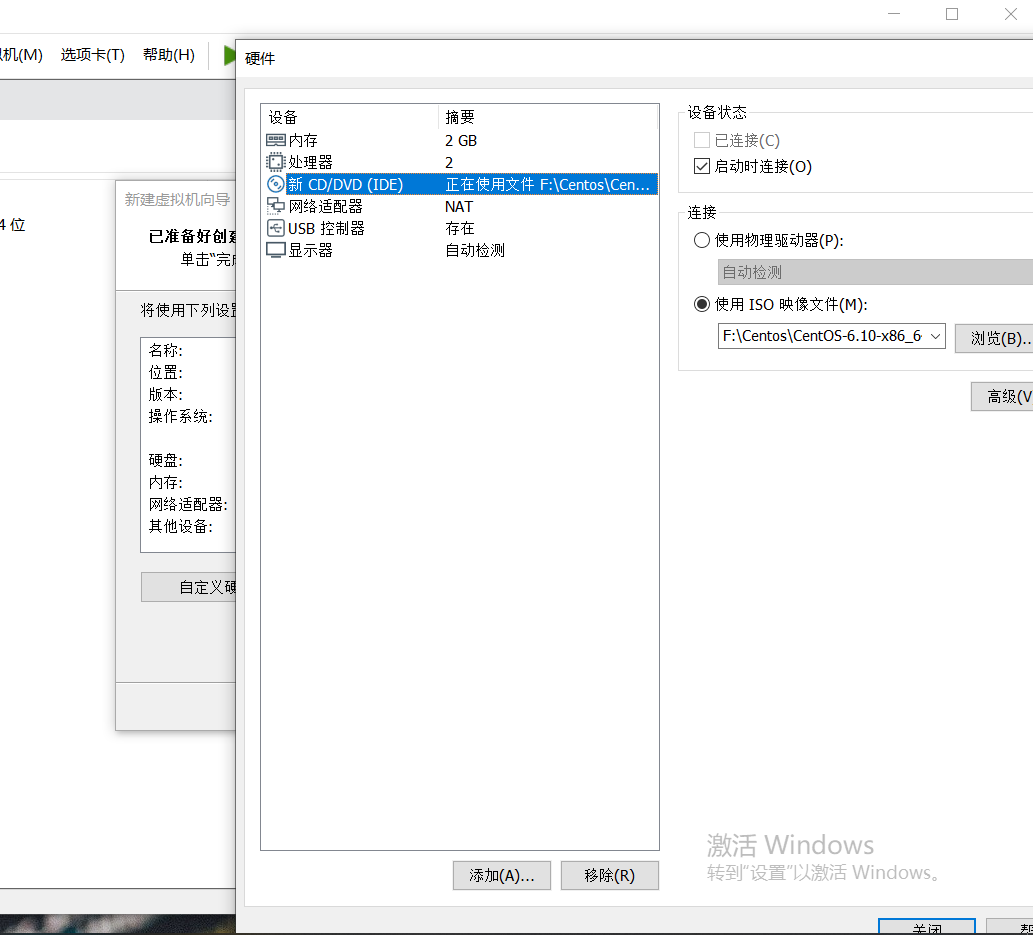
Task: Click the 移除(R) button
Action: (x=609, y=875)
